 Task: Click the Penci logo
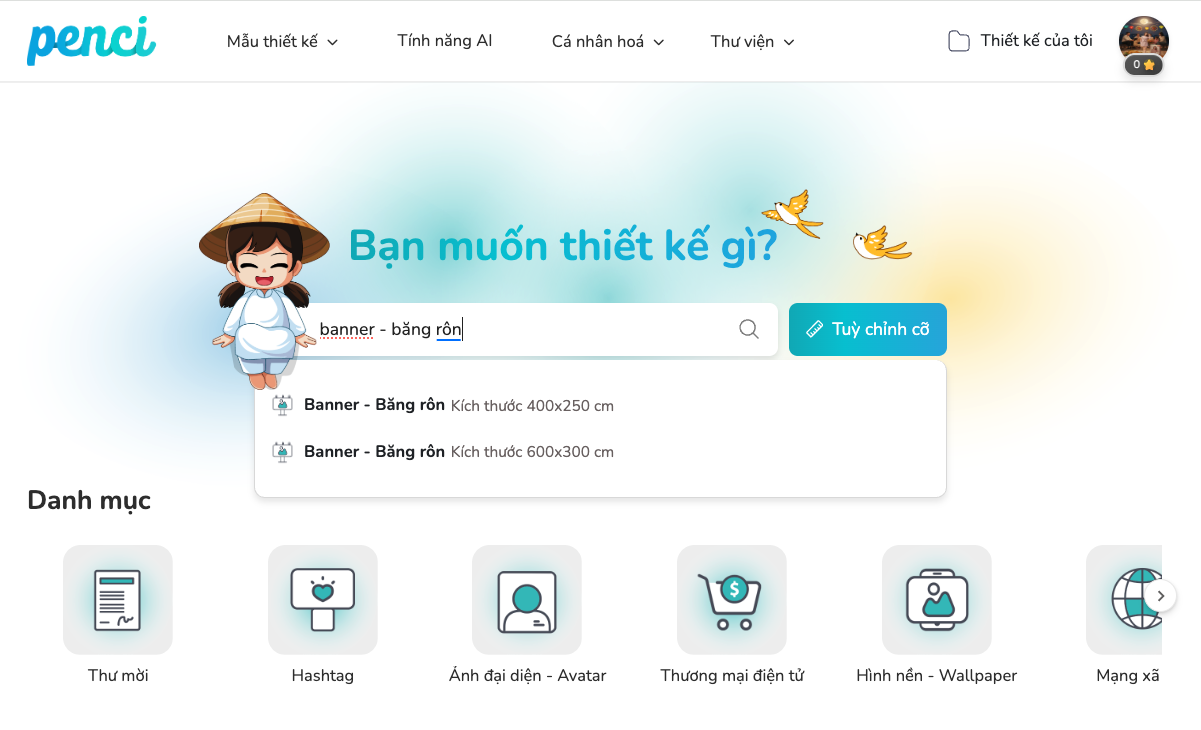[x=91, y=41]
